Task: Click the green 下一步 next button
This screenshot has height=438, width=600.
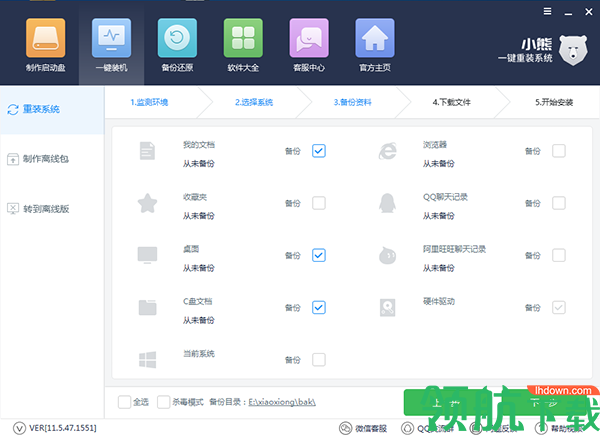Action: 545,402
